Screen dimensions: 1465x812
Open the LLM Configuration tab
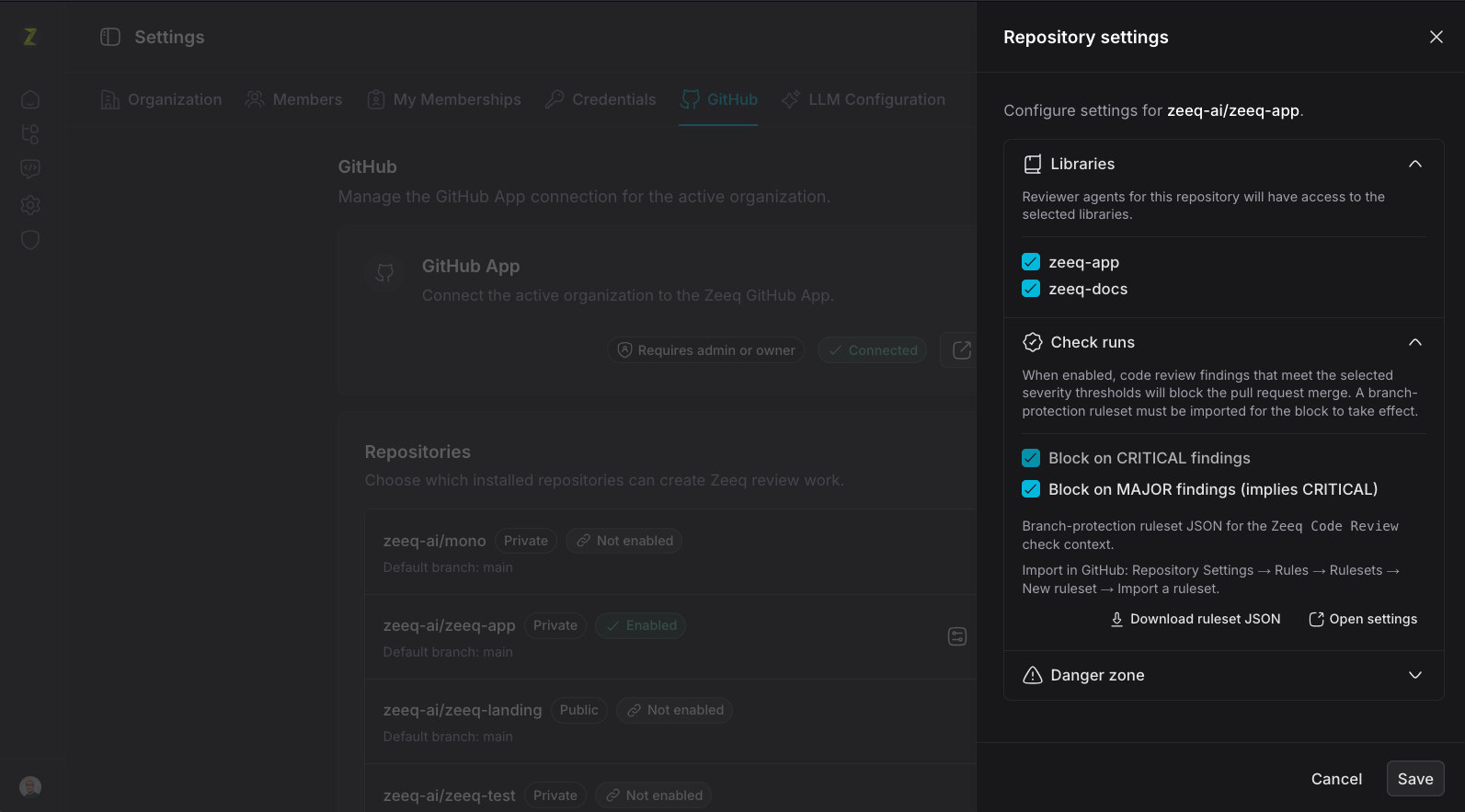pyautogui.click(x=864, y=99)
